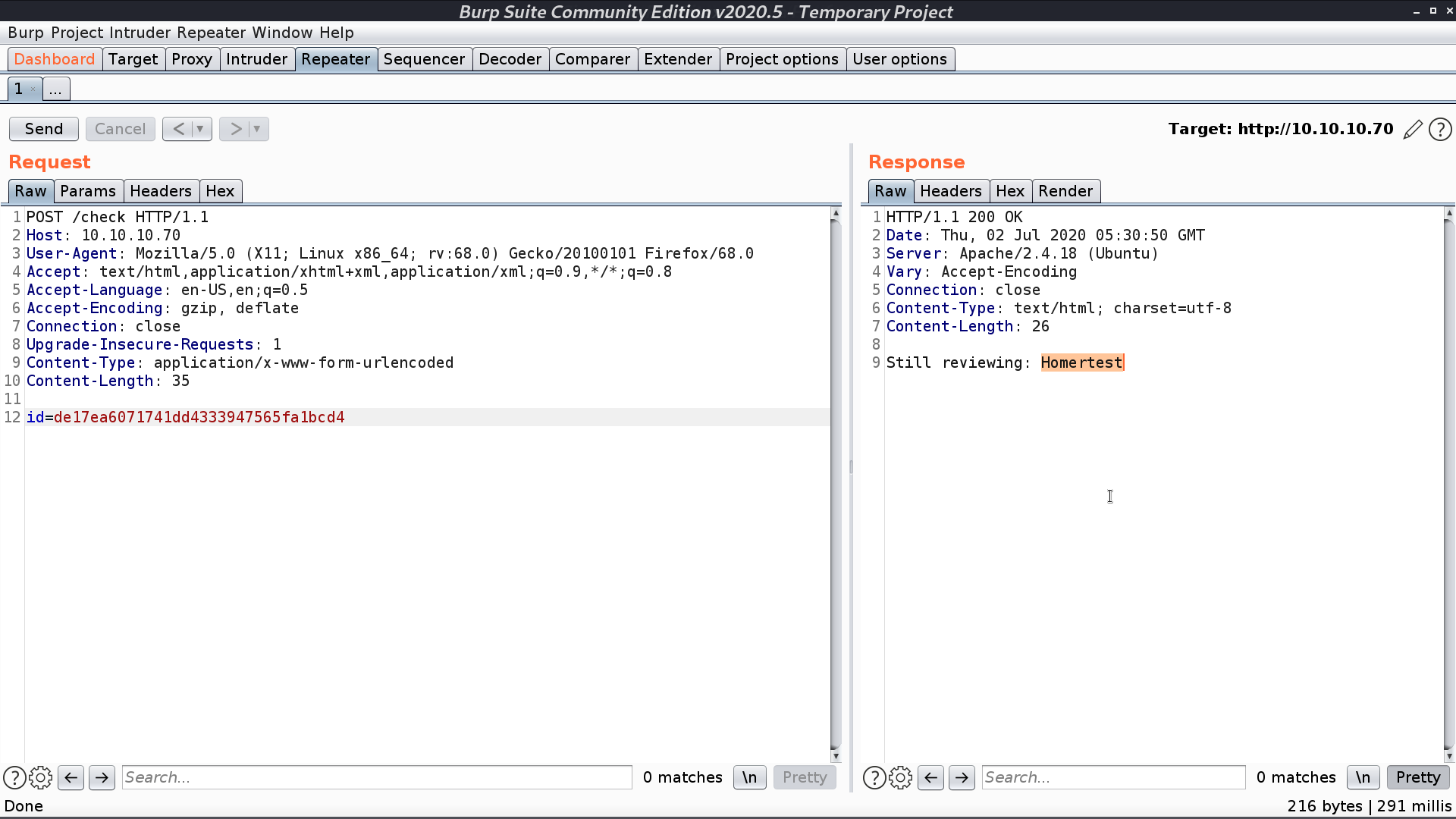Show request Headers view
Screen dimensions: 1456x819
161,191
